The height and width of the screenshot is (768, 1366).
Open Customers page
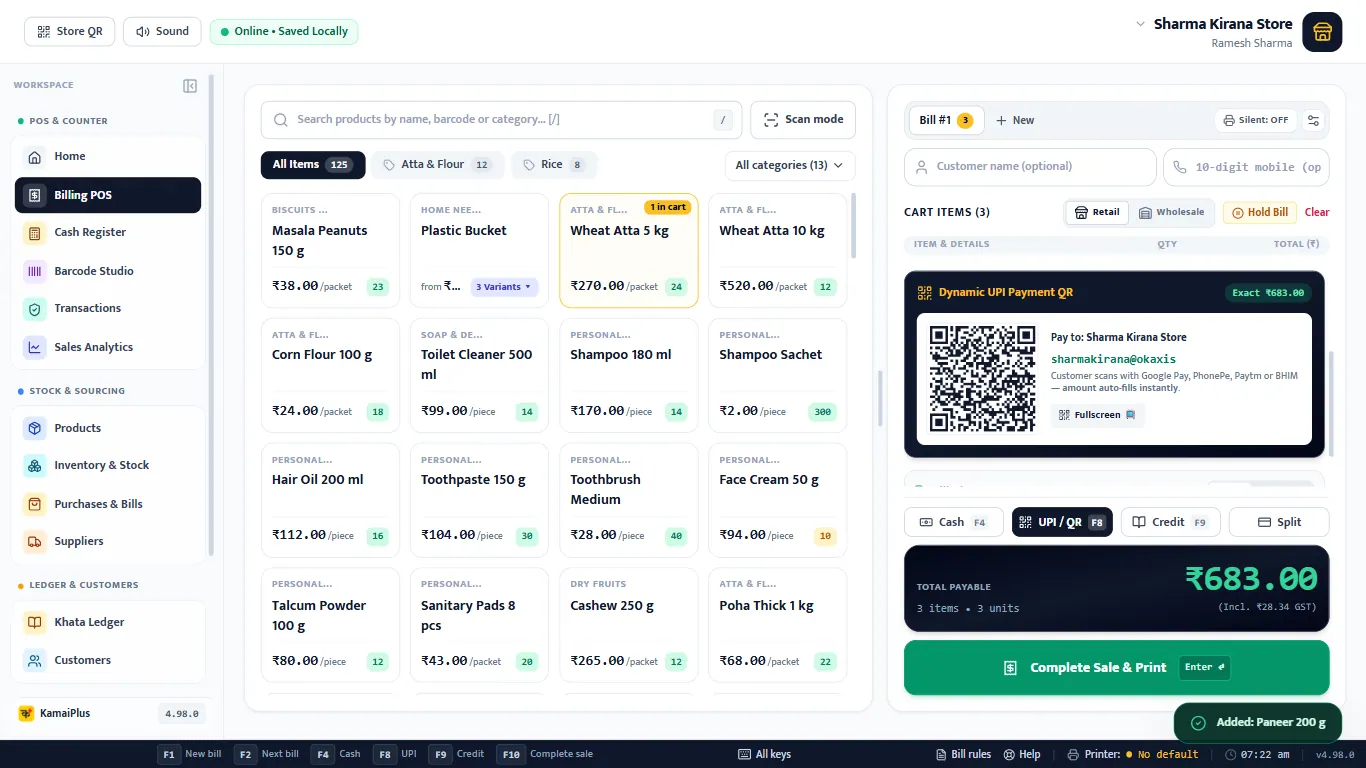tap(108, 660)
